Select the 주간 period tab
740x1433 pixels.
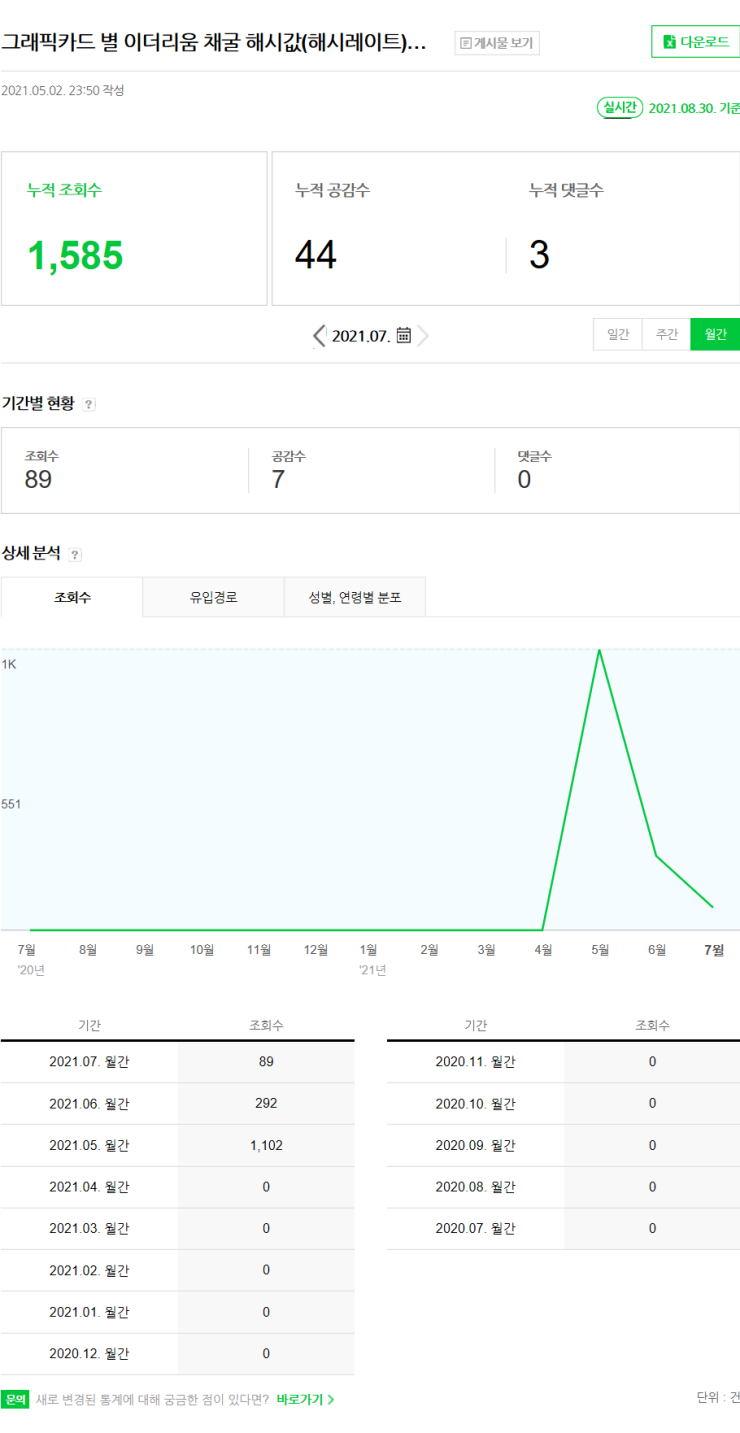(x=667, y=334)
